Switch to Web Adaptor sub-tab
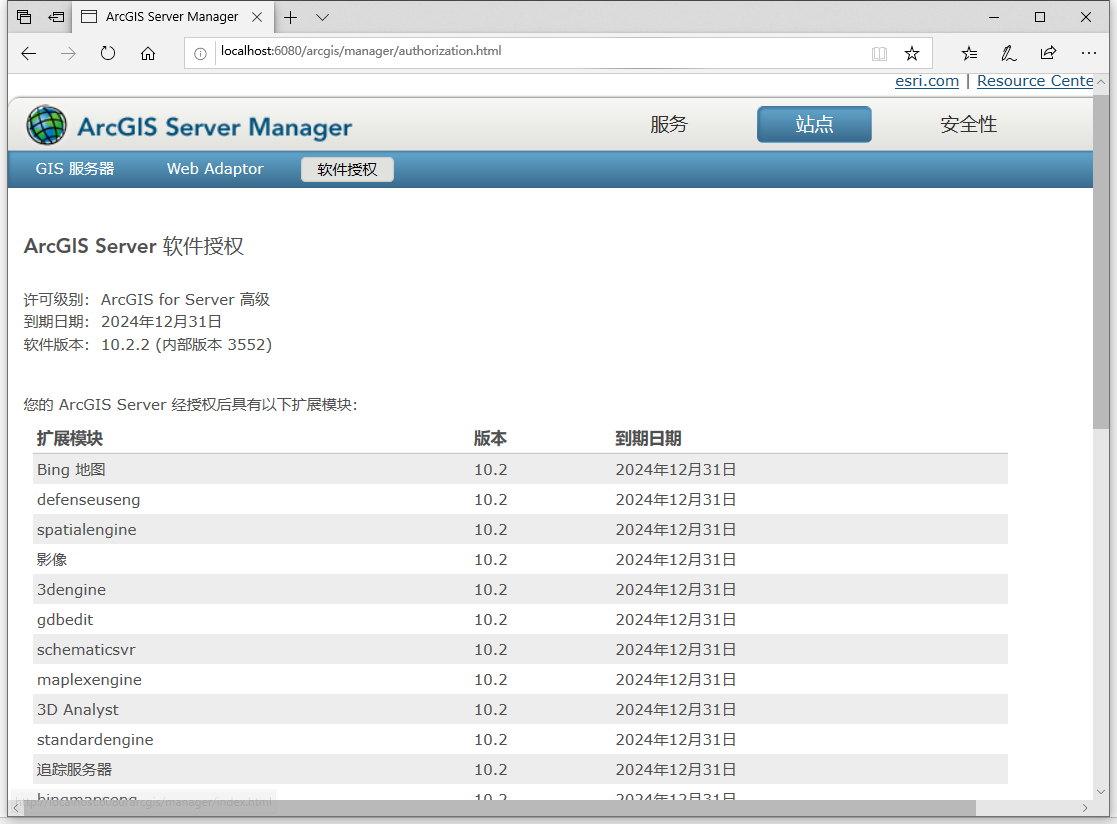The height and width of the screenshot is (824, 1117). click(x=215, y=169)
